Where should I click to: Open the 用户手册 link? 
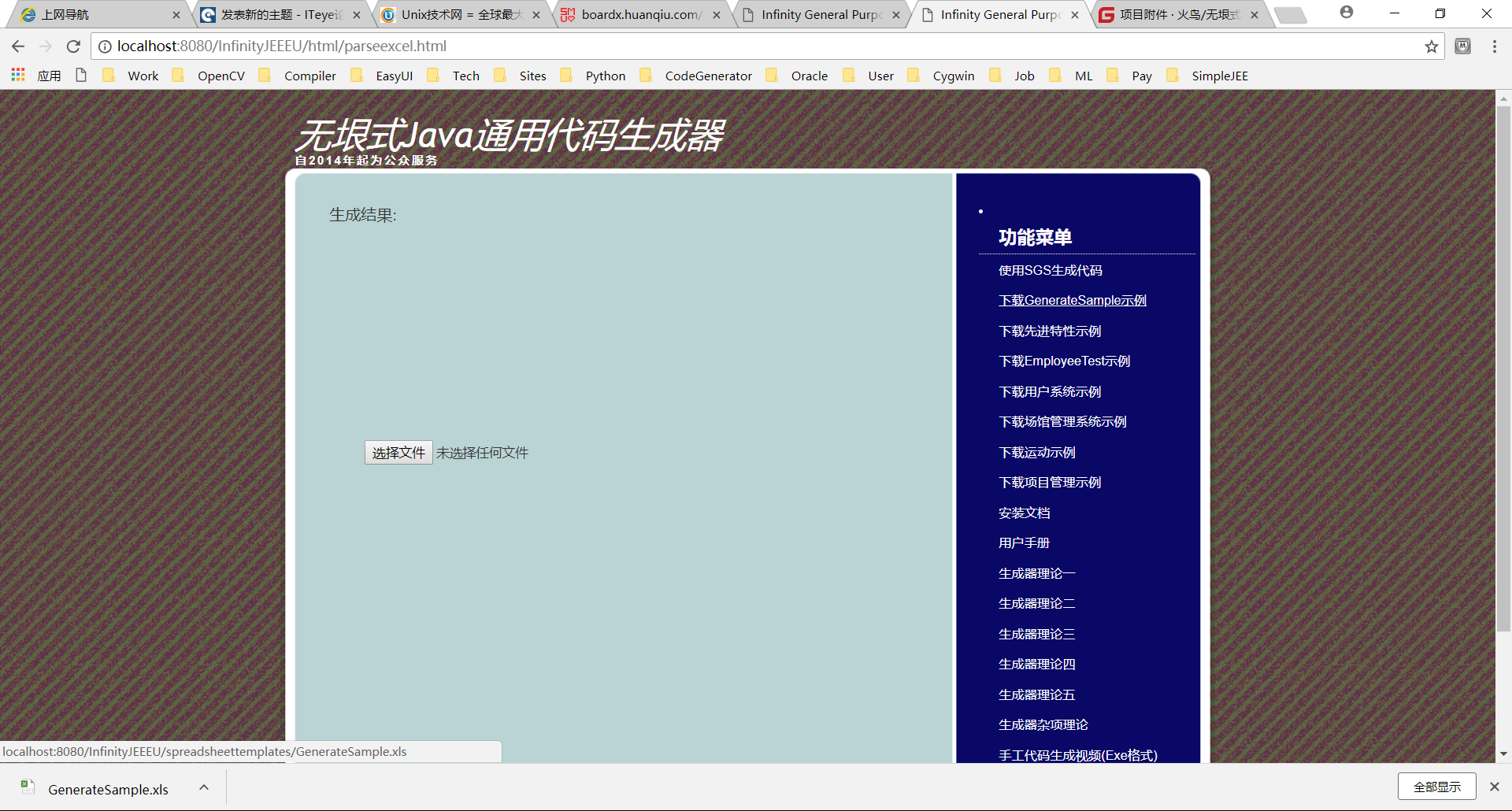coord(1024,543)
